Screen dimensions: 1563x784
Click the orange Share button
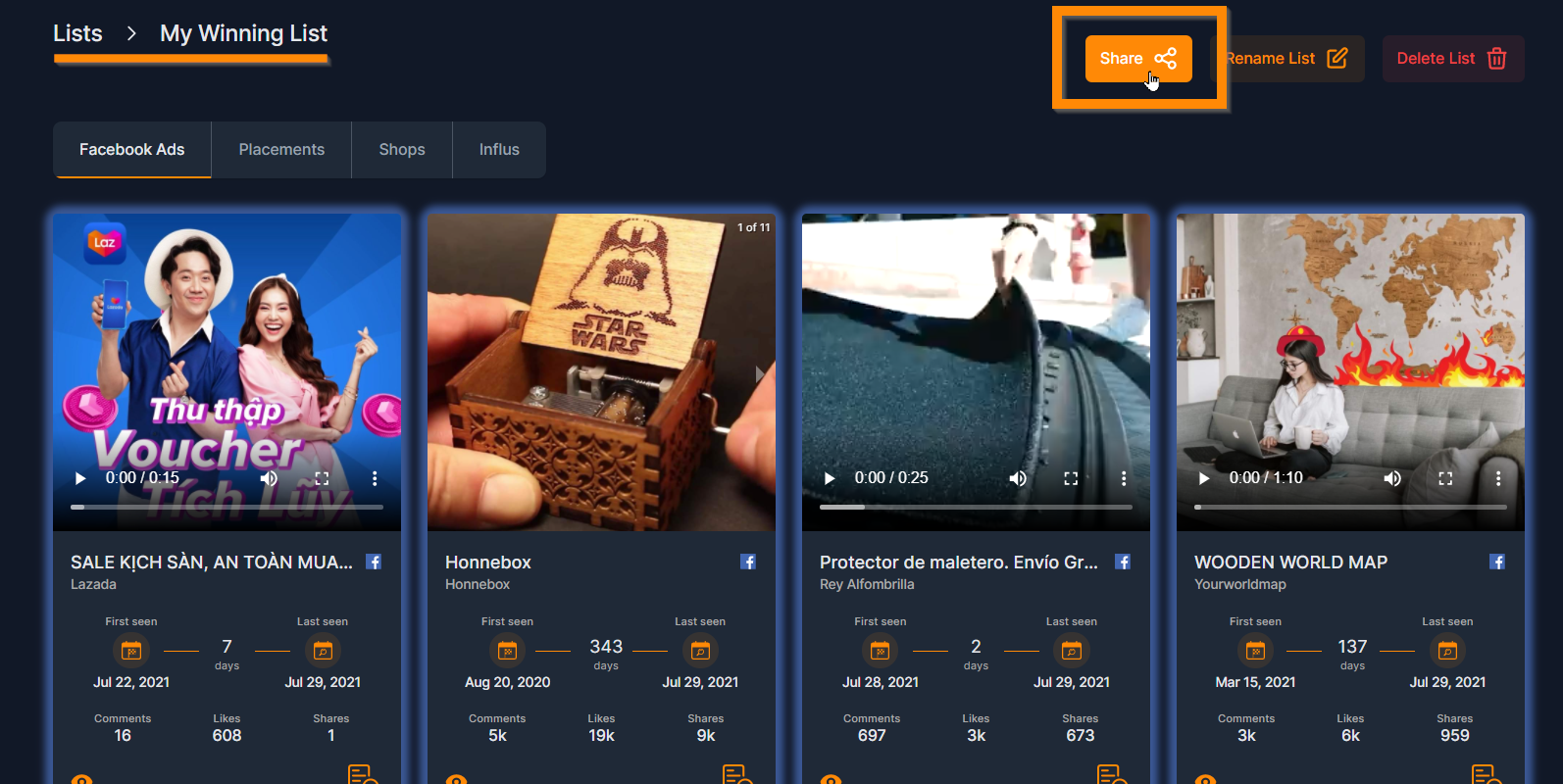pyautogui.click(x=1138, y=59)
